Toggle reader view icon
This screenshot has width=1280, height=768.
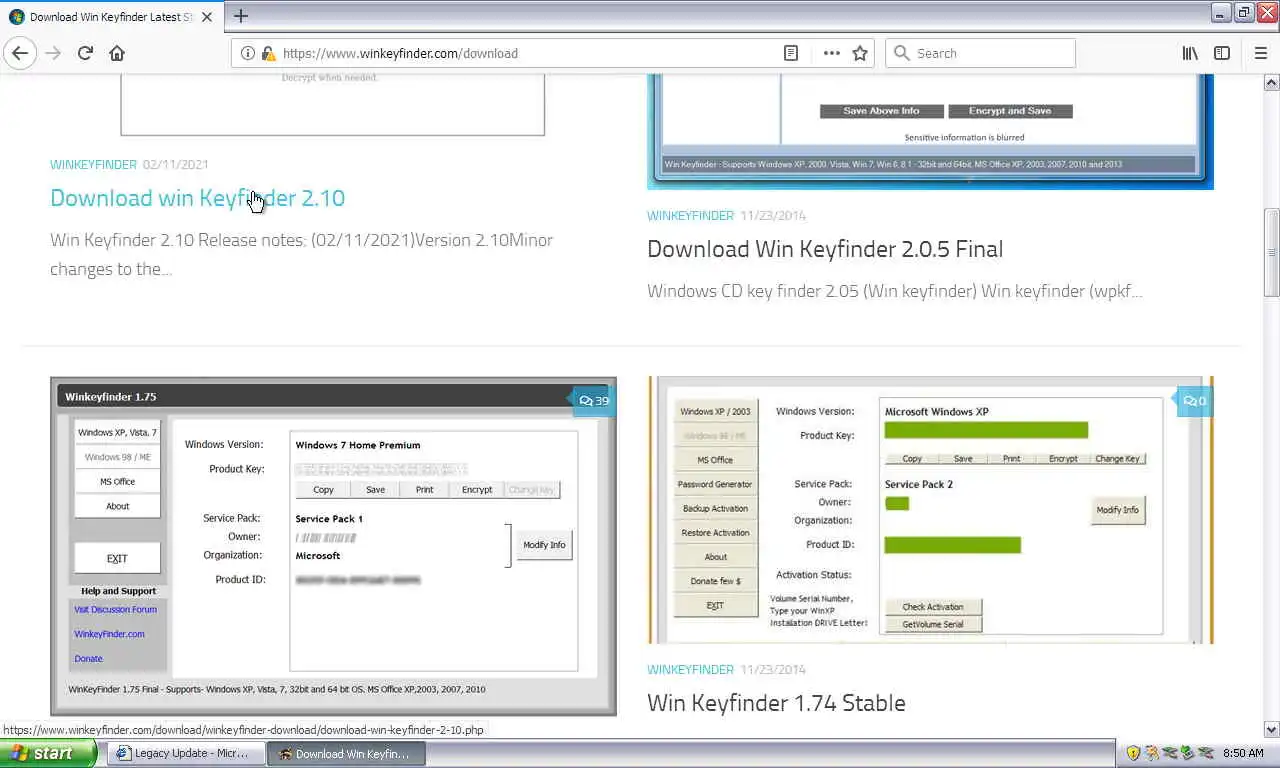click(x=791, y=53)
